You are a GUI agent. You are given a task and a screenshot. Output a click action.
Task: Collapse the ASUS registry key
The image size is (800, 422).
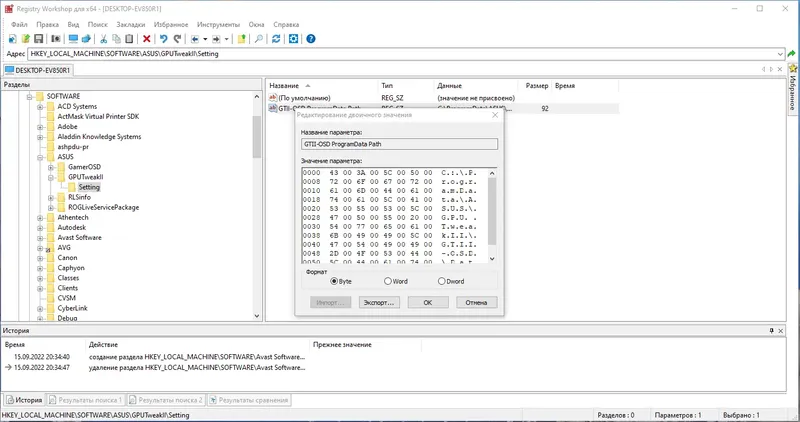point(40,157)
